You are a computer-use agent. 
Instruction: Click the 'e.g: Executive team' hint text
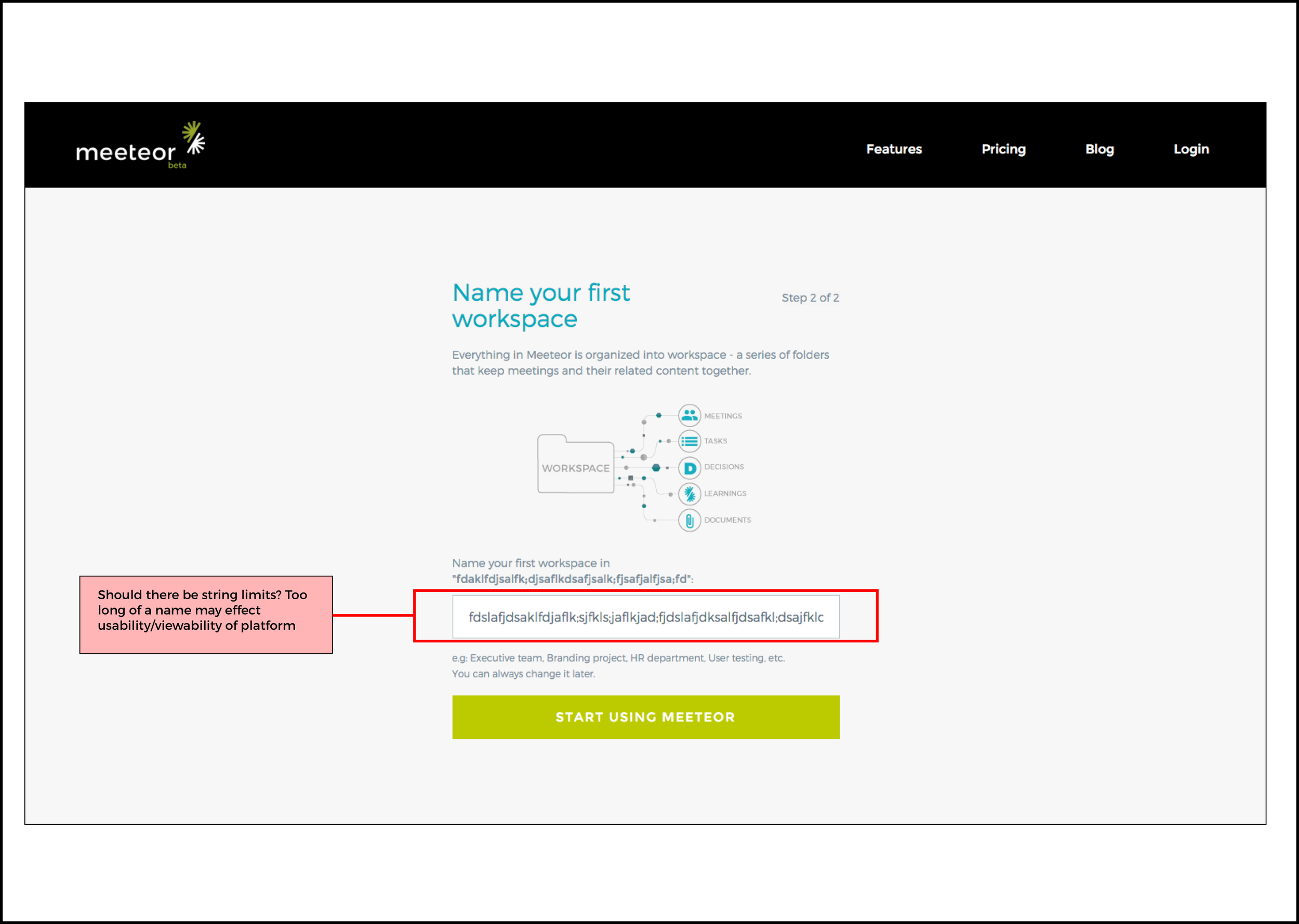[x=618, y=658]
